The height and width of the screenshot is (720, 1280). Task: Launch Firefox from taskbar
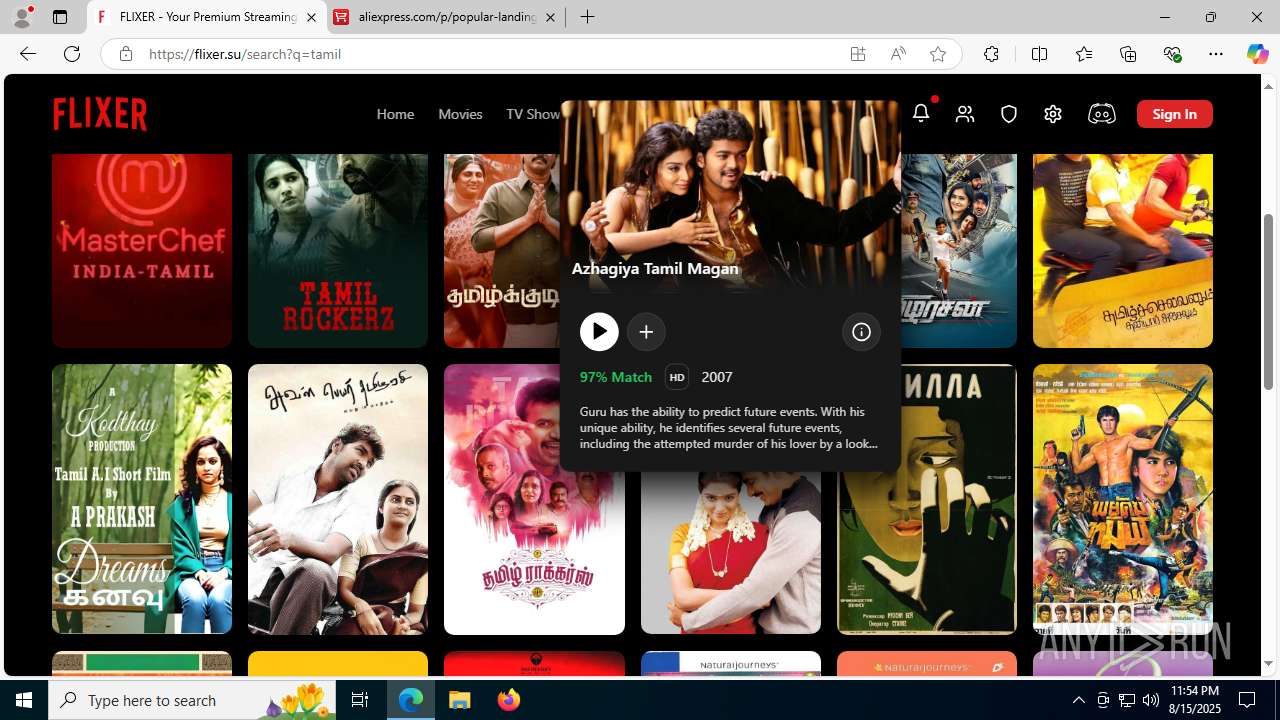point(509,700)
